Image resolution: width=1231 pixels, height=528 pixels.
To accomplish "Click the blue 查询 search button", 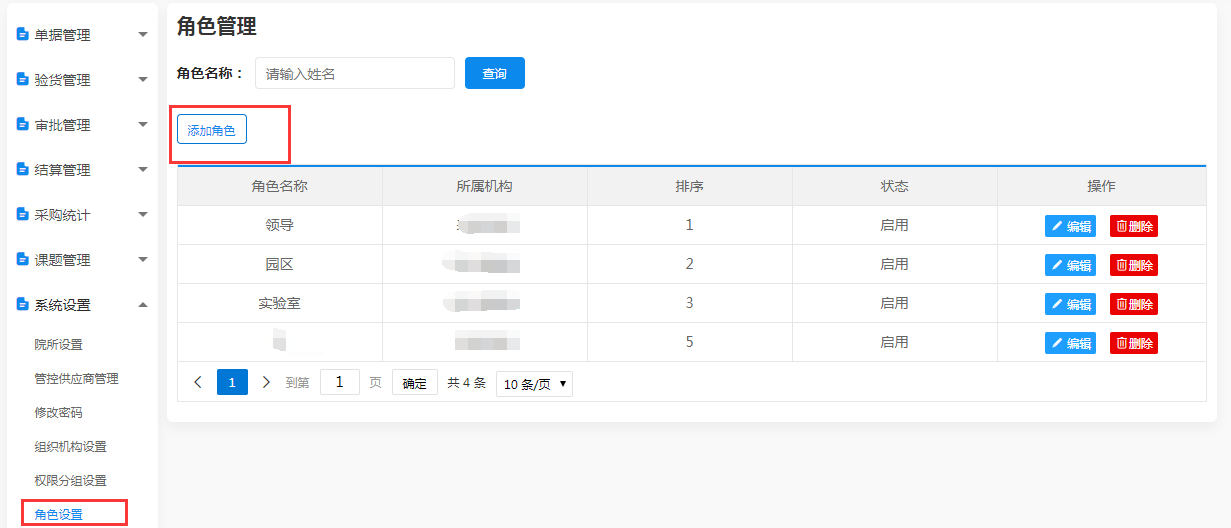I will click(494, 73).
